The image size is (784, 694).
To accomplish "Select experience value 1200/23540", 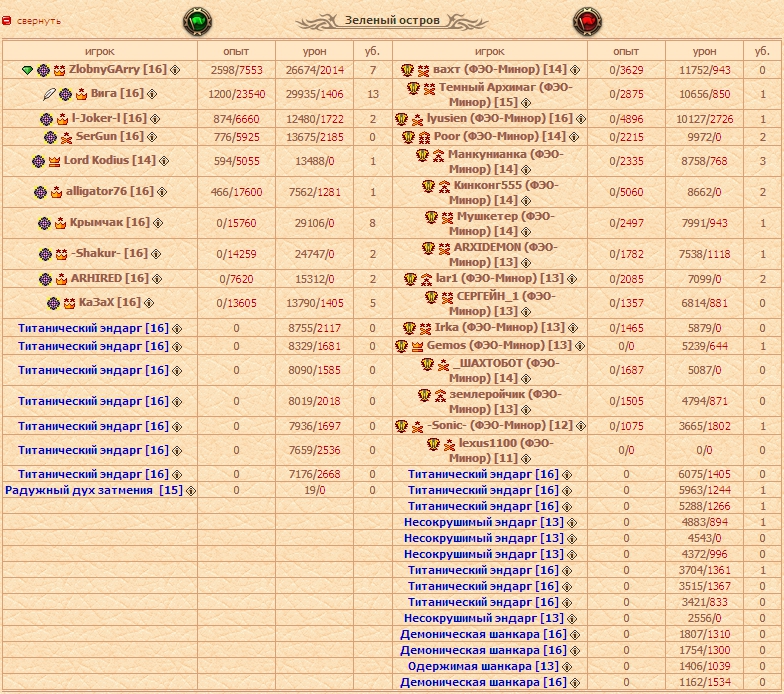I will (x=236, y=94).
